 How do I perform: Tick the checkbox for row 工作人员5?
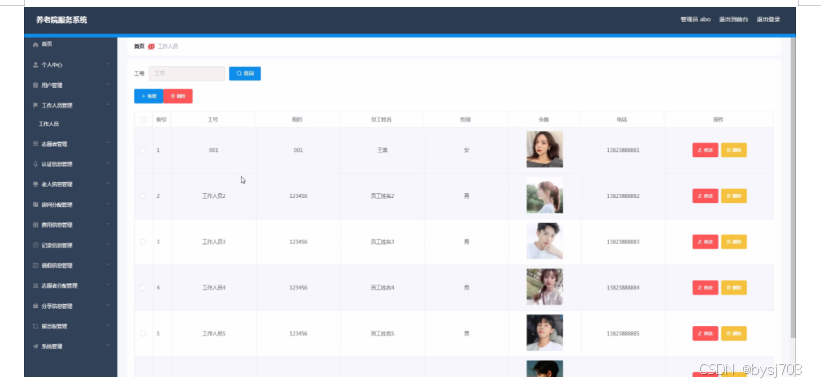pyautogui.click(x=143, y=334)
